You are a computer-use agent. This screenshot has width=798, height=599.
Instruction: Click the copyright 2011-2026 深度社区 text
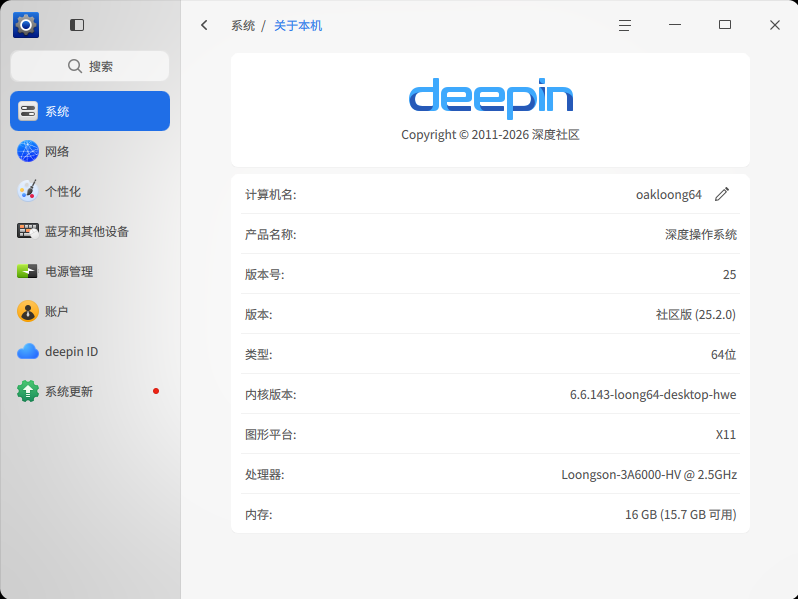(x=490, y=135)
